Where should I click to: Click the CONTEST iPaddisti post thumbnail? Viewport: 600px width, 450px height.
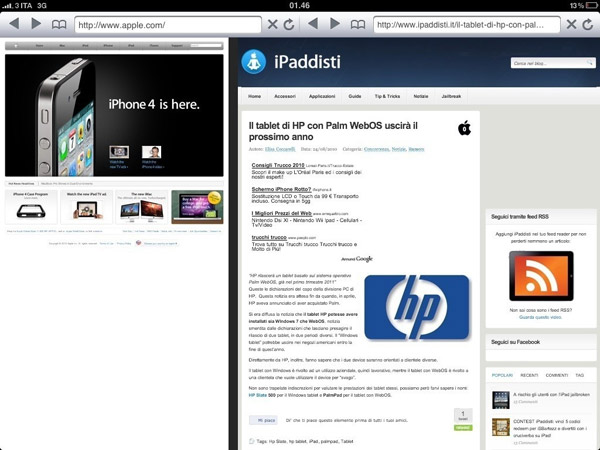501,427
